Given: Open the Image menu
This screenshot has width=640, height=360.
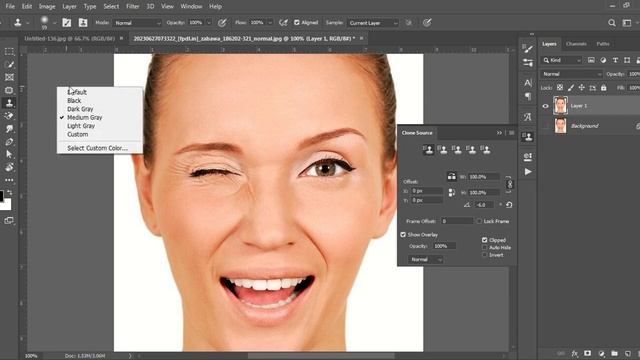Looking at the screenshot, I should point(47,7).
